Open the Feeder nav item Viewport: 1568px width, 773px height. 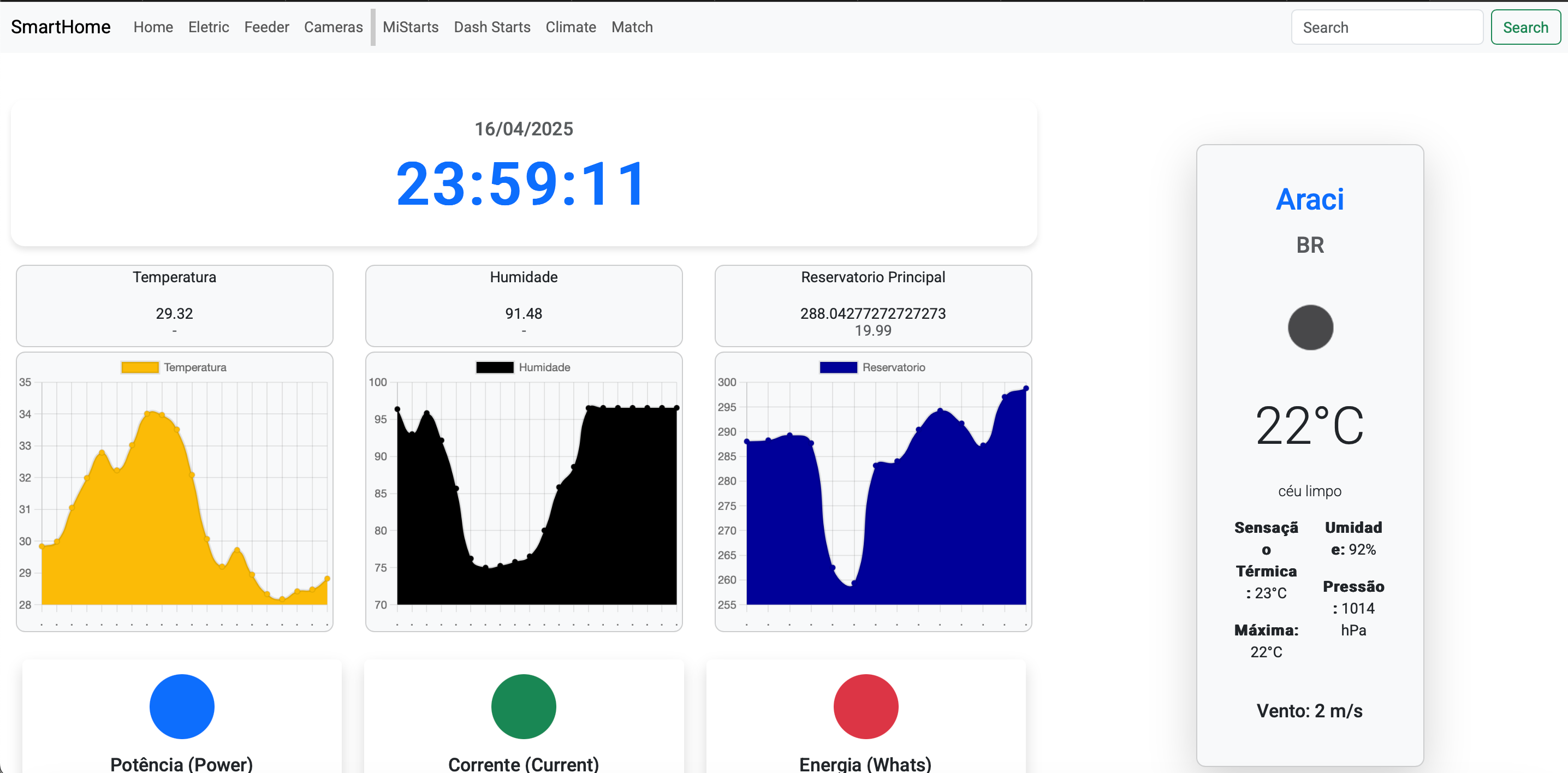point(266,27)
